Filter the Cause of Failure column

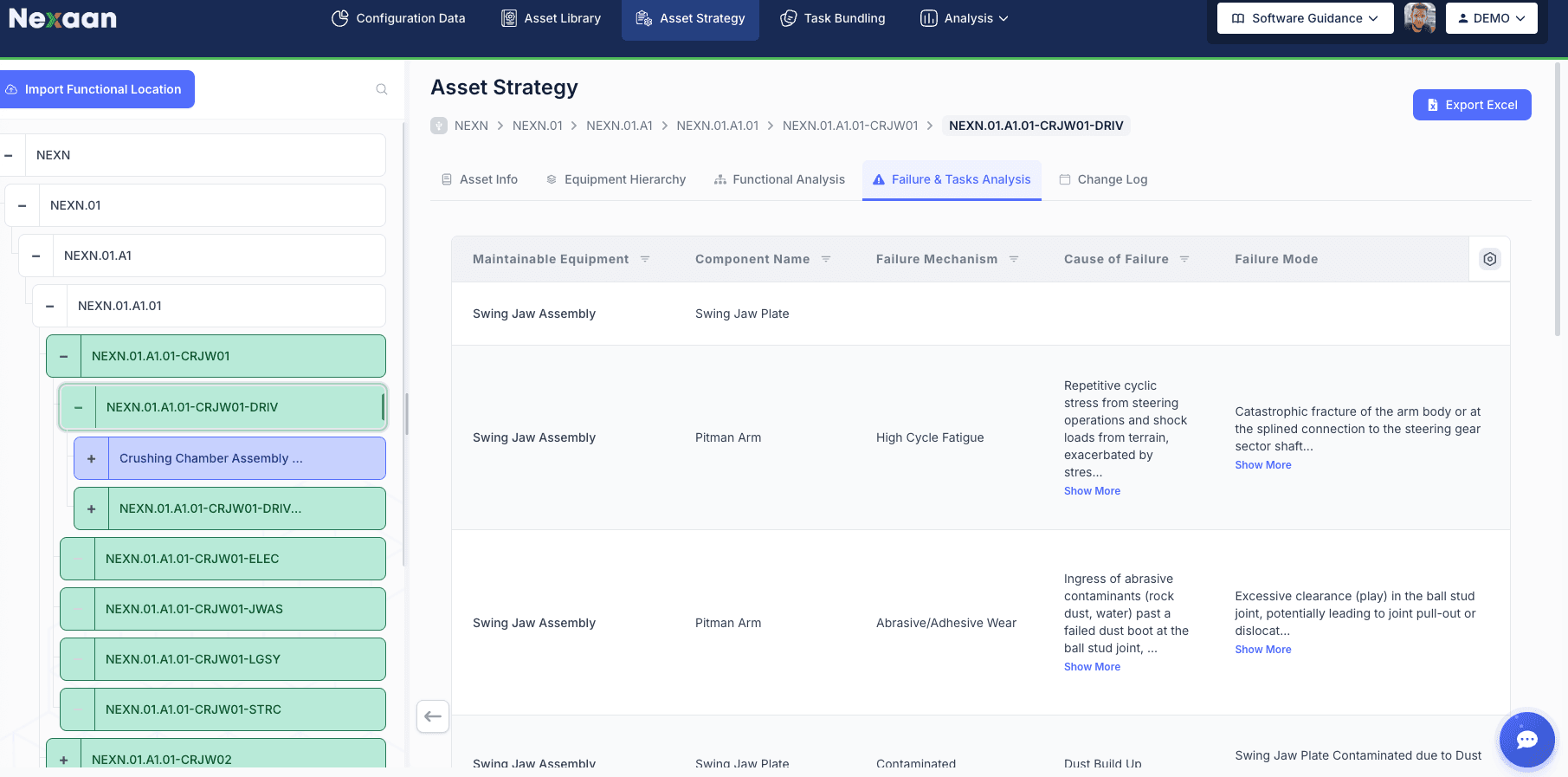[1184, 259]
